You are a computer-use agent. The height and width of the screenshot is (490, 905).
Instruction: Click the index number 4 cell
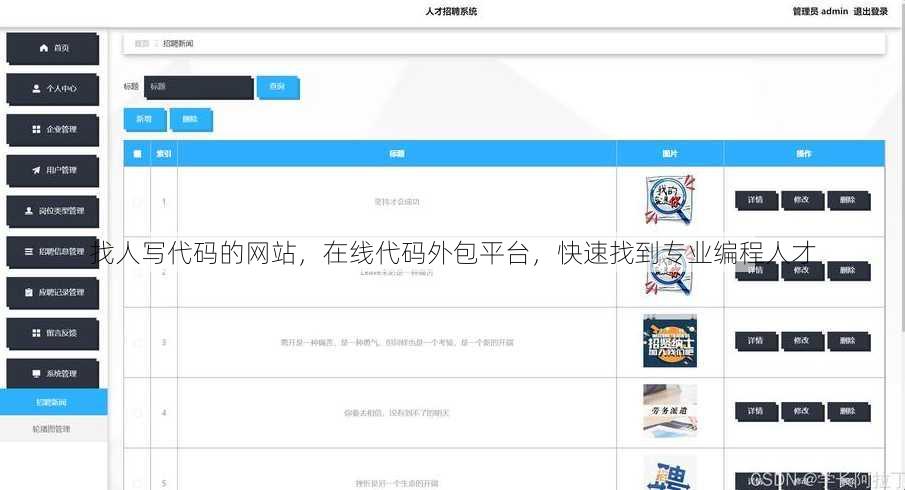click(x=164, y=413)
